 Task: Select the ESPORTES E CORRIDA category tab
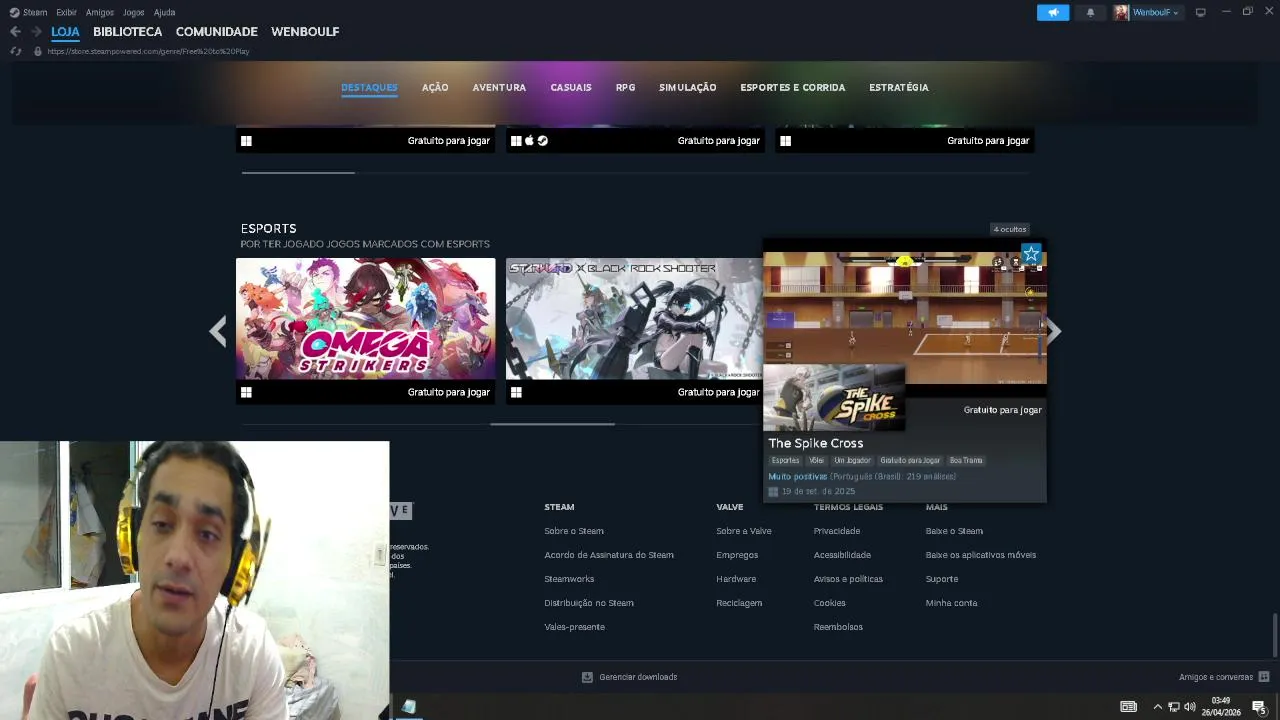[x=793, y=87]
